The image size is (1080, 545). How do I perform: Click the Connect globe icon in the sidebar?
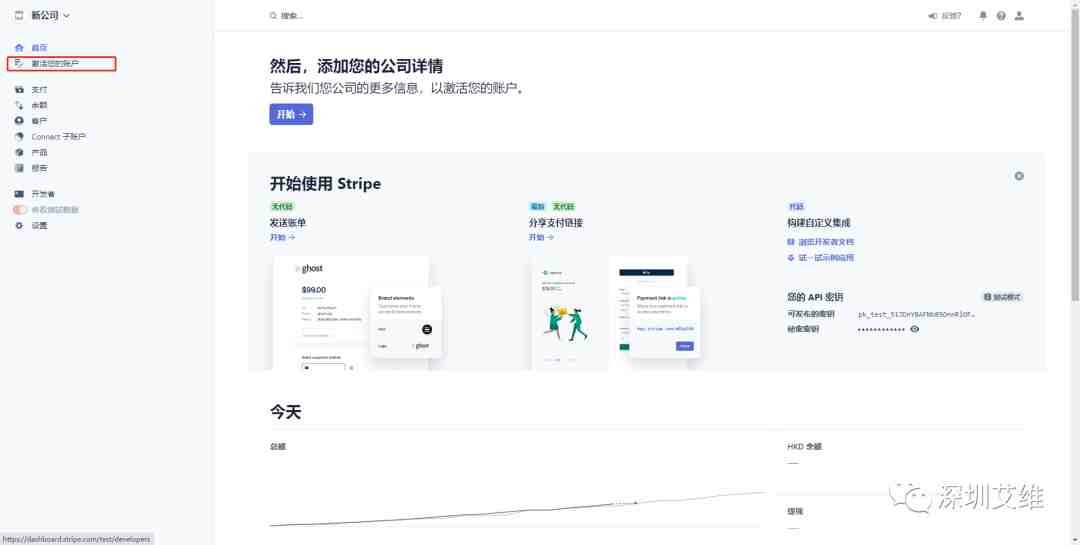coord(19,136)
